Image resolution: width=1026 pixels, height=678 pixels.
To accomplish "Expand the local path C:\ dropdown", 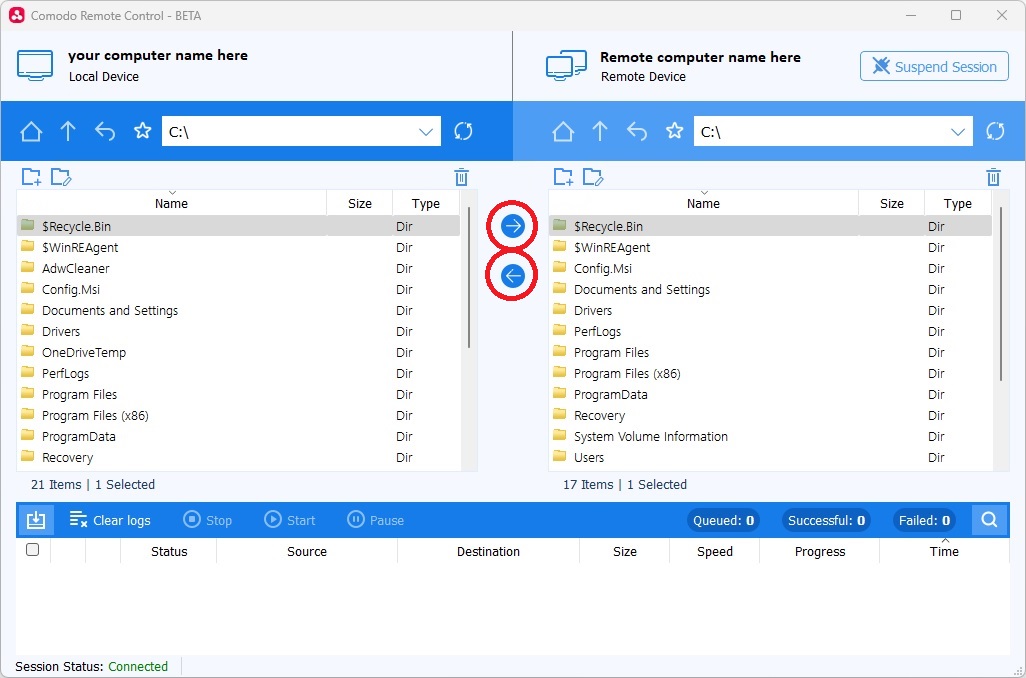I will [427, 132].
